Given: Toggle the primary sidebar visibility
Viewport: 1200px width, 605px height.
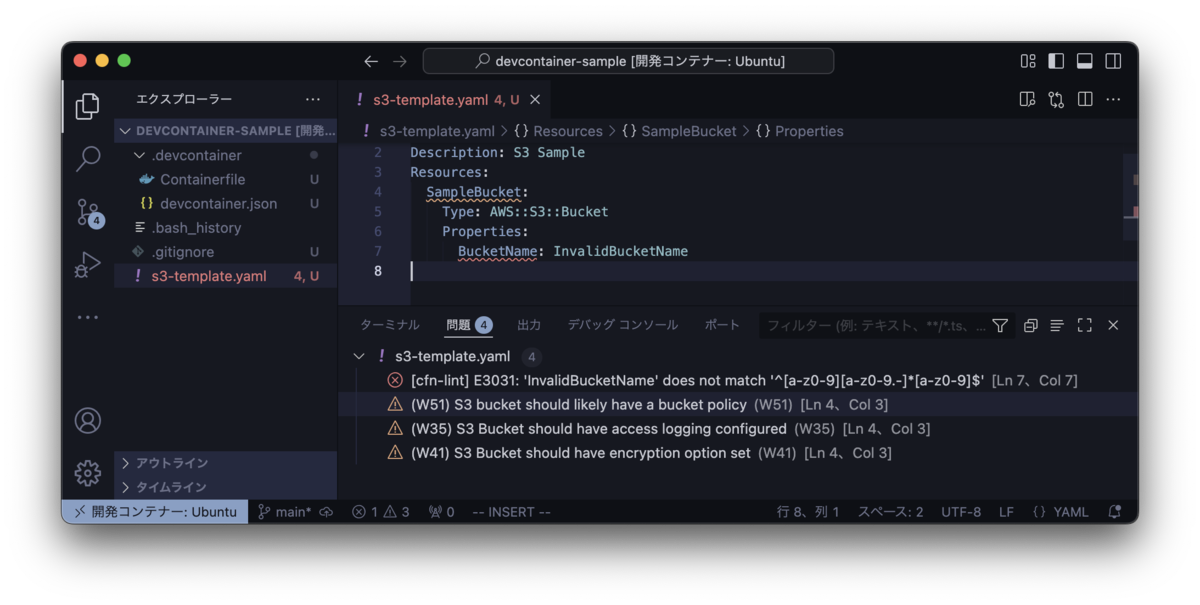Looking at the screenshot, I should tap(1056, 60).
